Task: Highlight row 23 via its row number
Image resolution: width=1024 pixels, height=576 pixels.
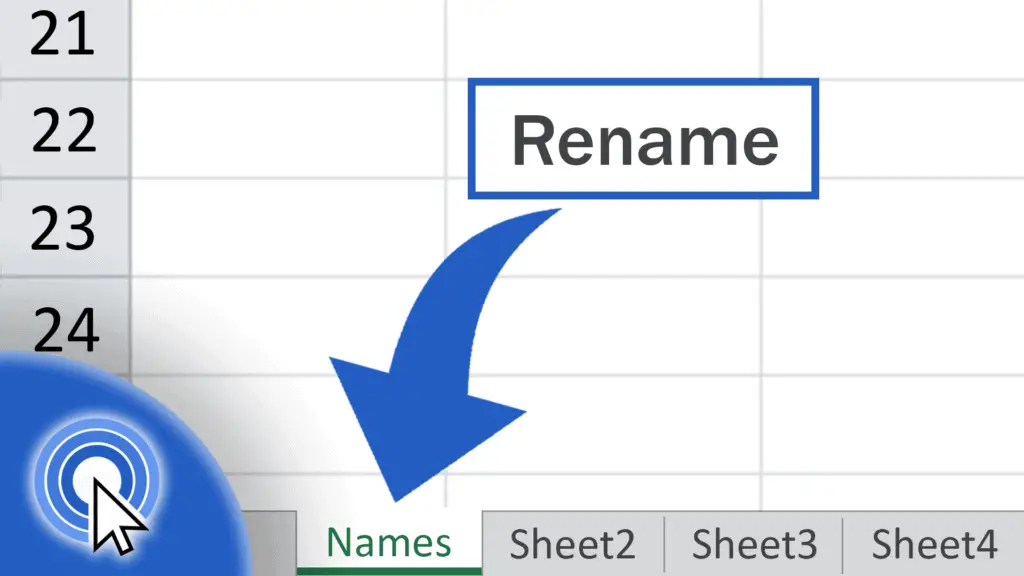Action: tap(64, 228)
